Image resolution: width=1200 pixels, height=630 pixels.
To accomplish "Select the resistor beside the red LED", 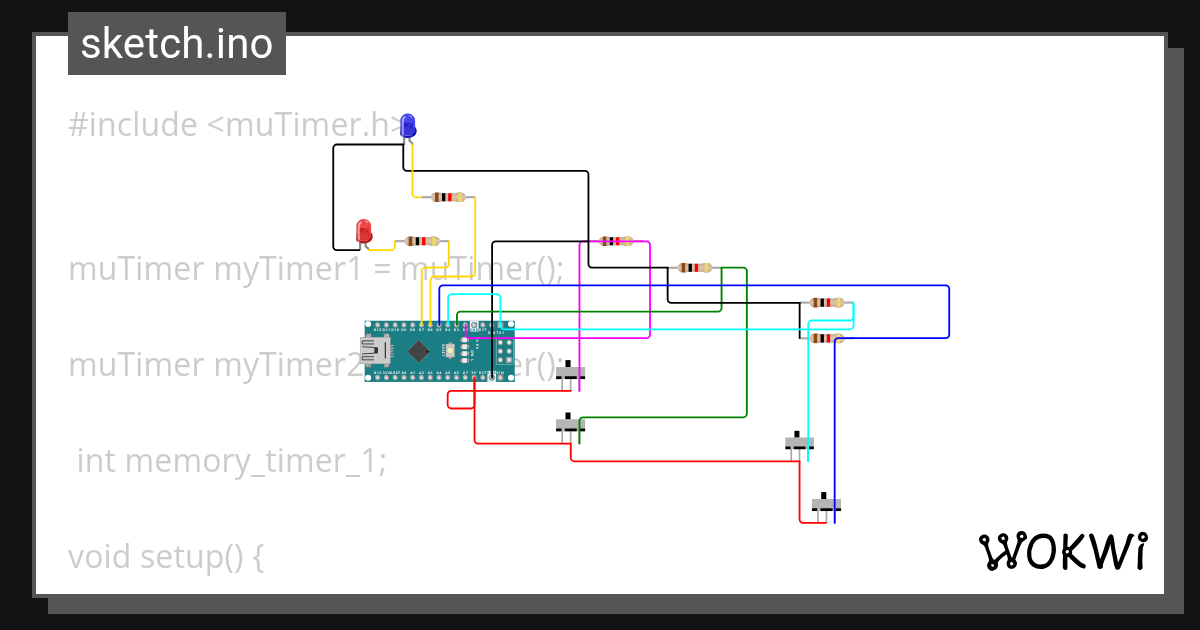I will pos(422,241).
